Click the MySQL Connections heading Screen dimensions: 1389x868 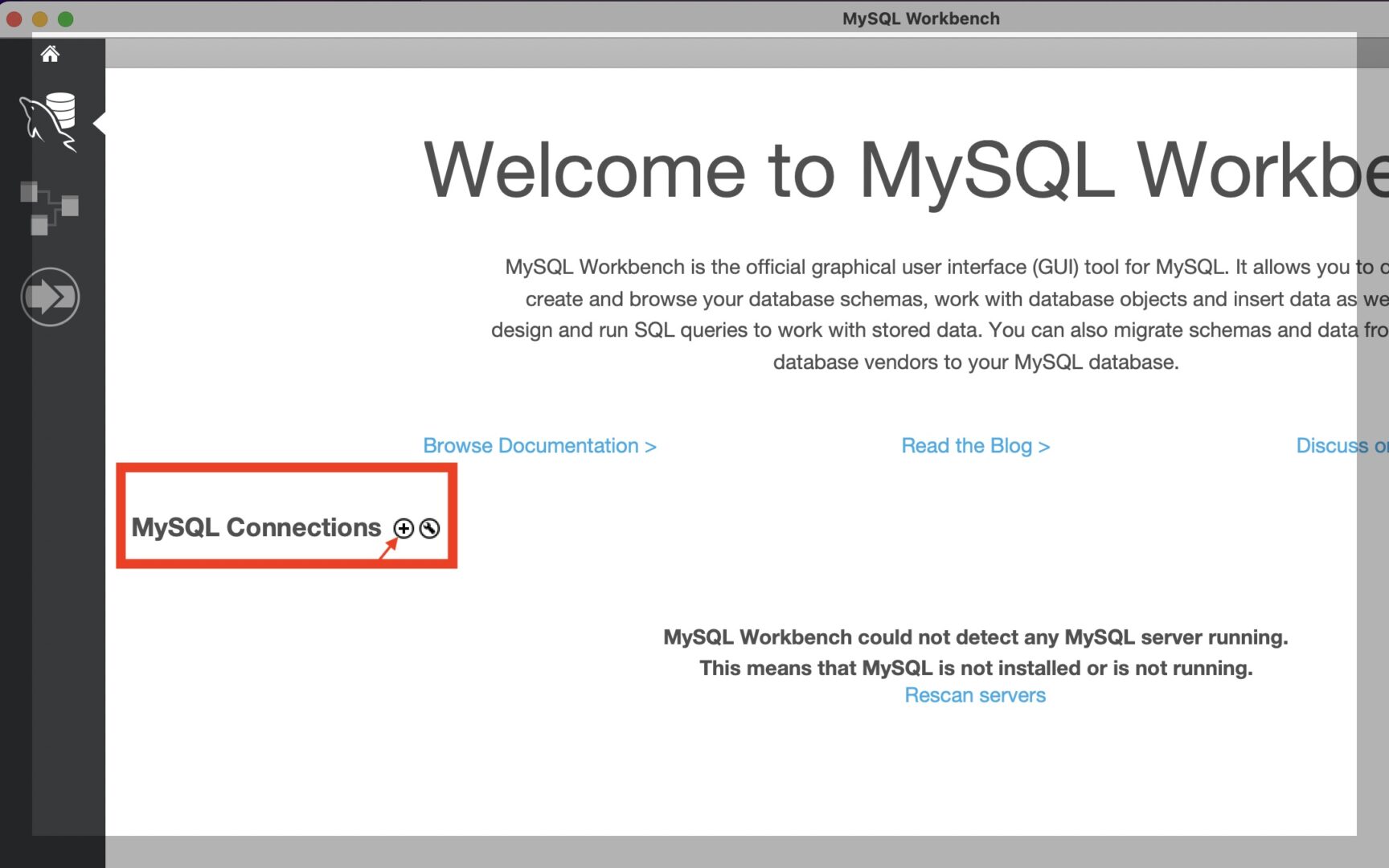256,528
